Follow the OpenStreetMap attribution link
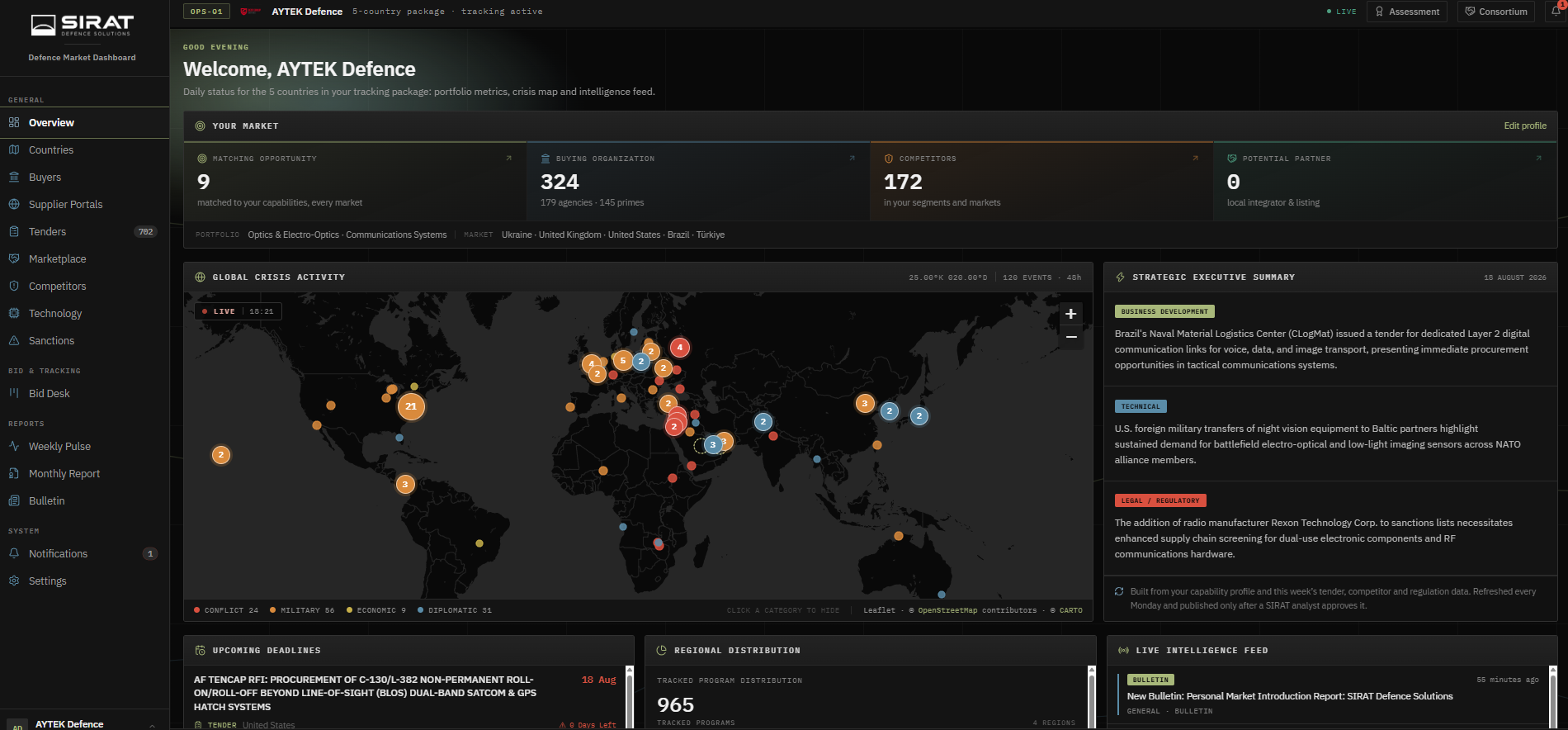 pyautogui.click(x=947, y=610)
